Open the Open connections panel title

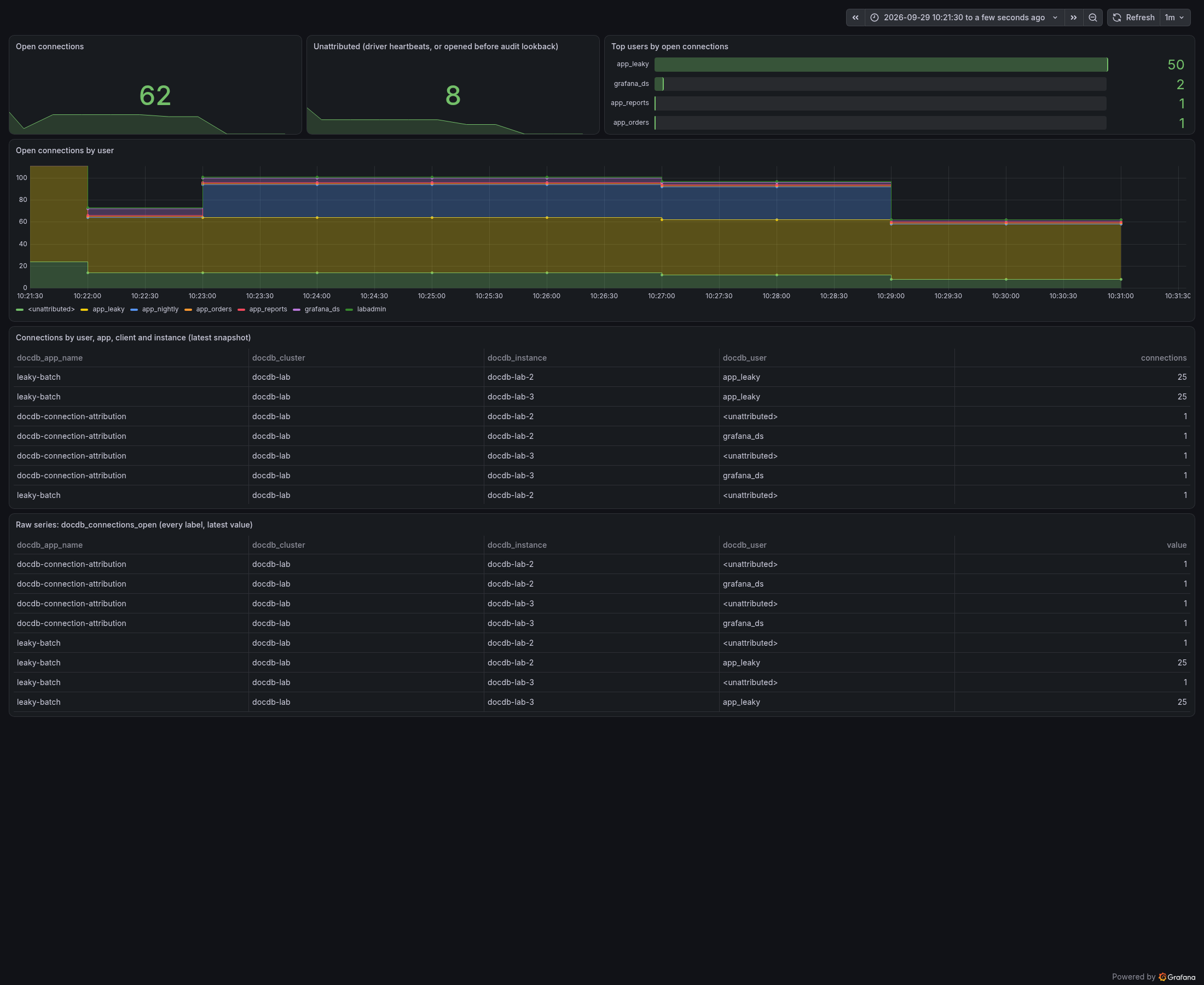[50, 47]
